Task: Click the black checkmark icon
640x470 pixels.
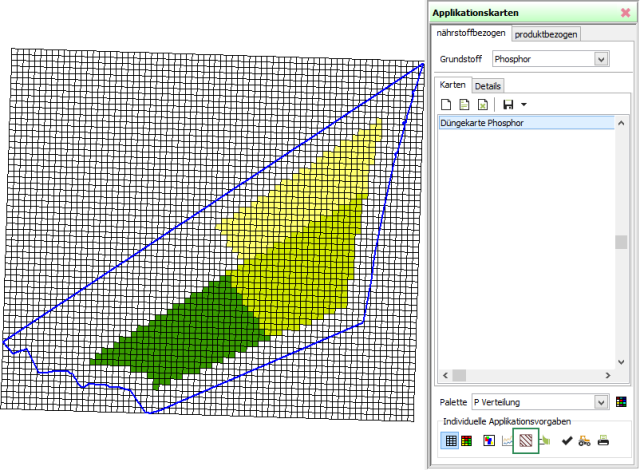Action: point(567,440)
